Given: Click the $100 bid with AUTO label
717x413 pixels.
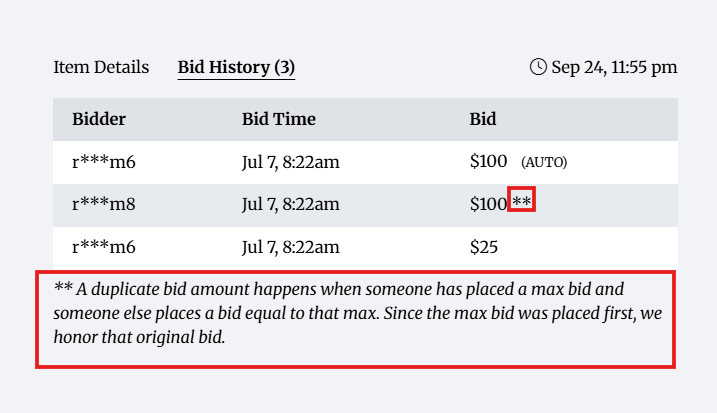Looking at the screenshot, I should coord(488,162).
